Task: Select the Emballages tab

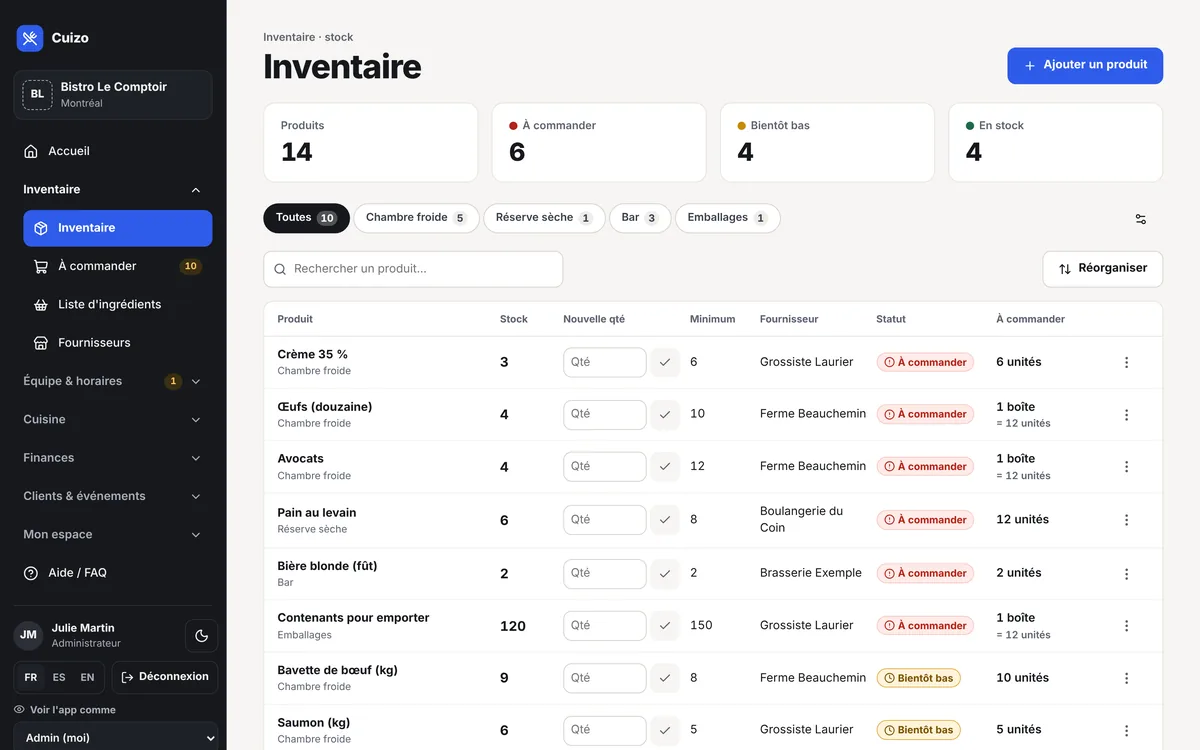Action: pyautogui.click(x=727, y=218)
